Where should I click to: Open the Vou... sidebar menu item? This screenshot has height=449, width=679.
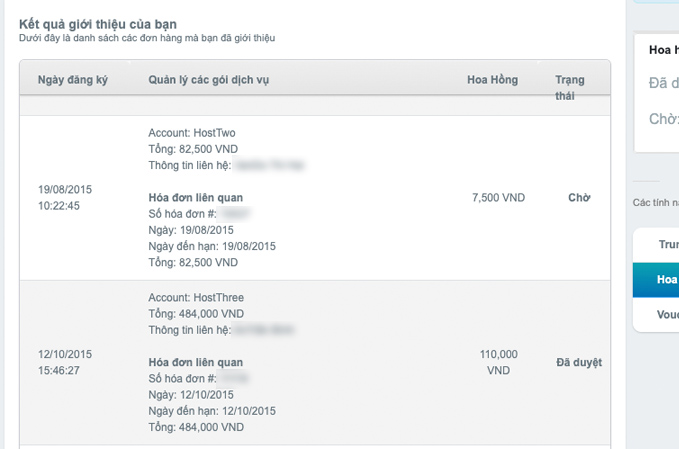click(656, 314)
